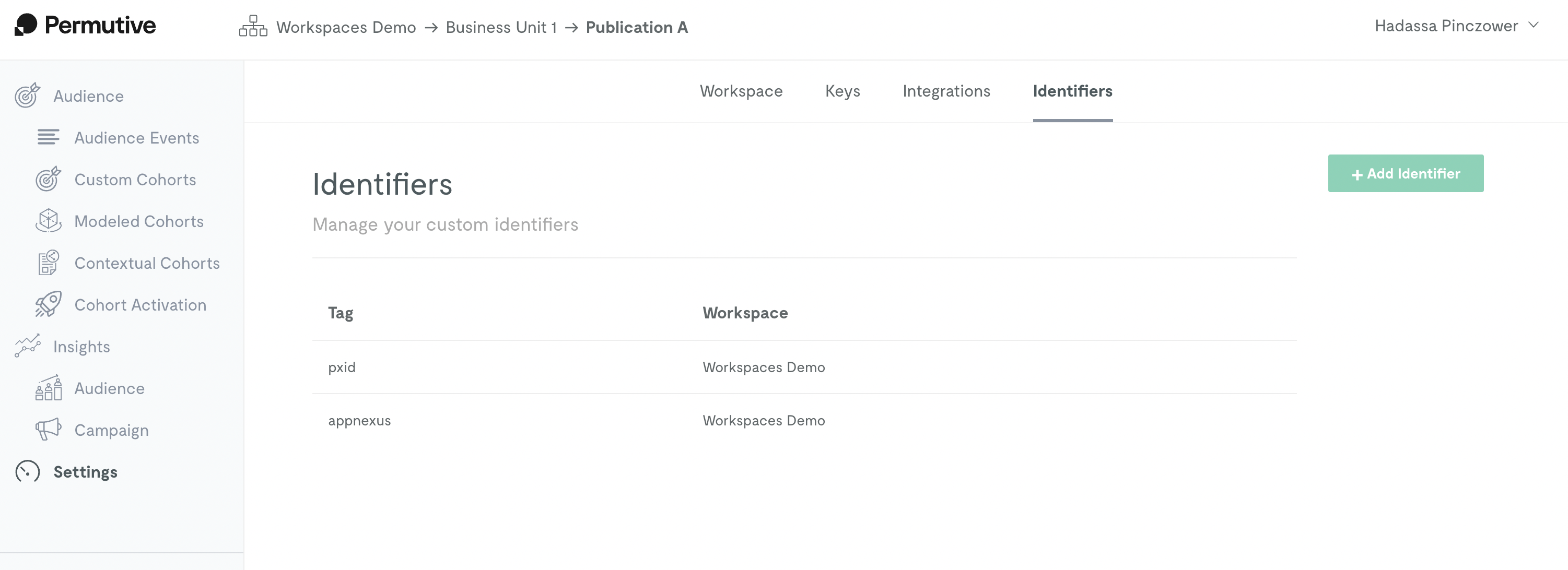The image size is (1568, 570).
Task: Switch to the Keys tab
Action: coord(842,91)
